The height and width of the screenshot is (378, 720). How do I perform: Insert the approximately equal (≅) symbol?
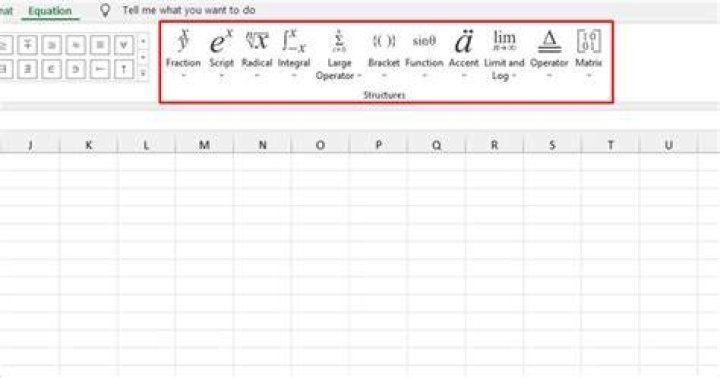[x=51, y=45]
